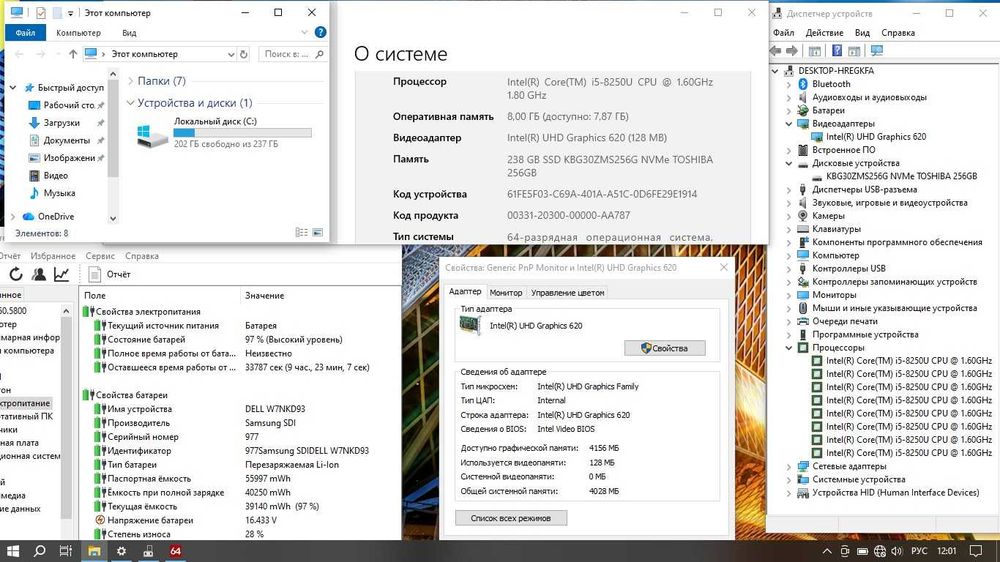1000x562 pixels.
Task: Click Свойства button in adapter dialog
Action: pos(665,348)
